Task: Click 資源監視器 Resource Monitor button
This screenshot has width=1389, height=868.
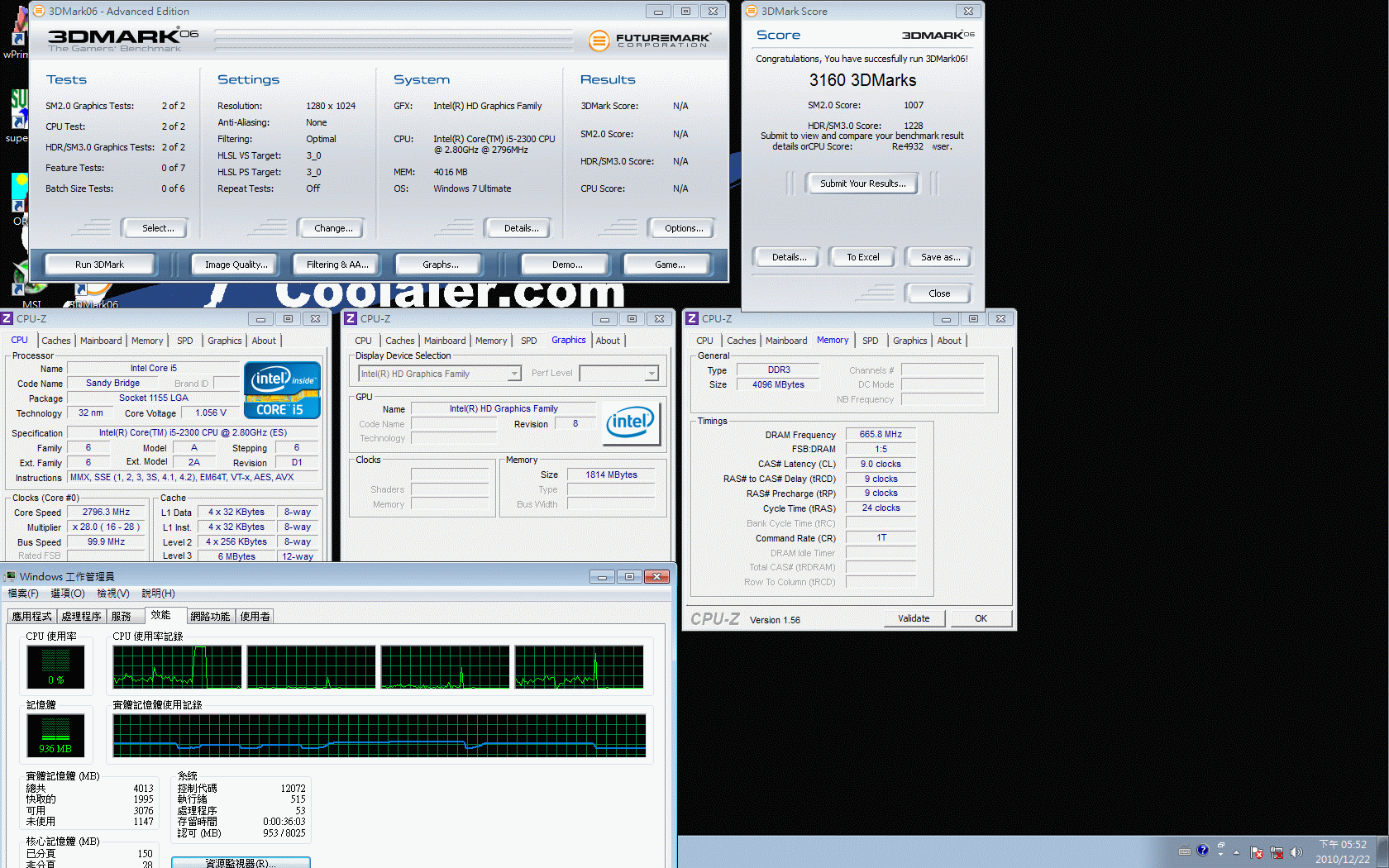Action: pos(241,862)
